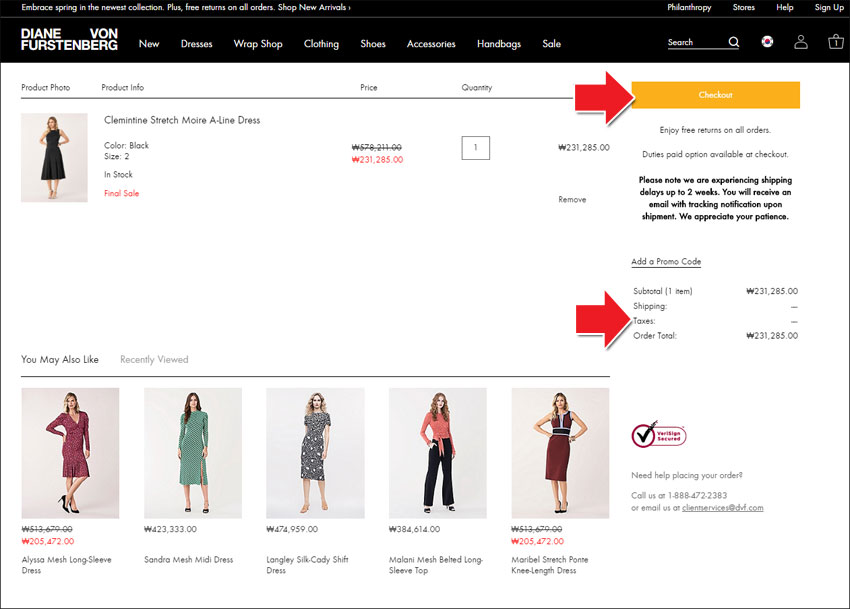
Task: Click the phone number 1-888-472-2383
Action: pos(697,496)
